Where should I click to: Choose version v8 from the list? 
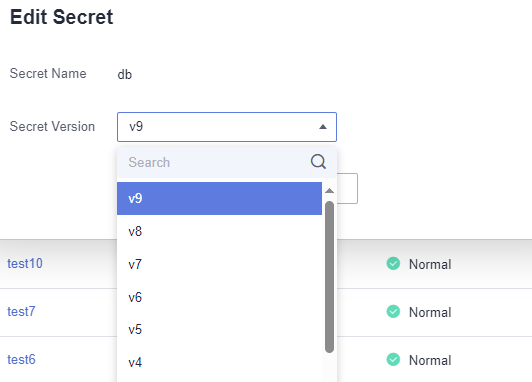click(x=220, y=231)
